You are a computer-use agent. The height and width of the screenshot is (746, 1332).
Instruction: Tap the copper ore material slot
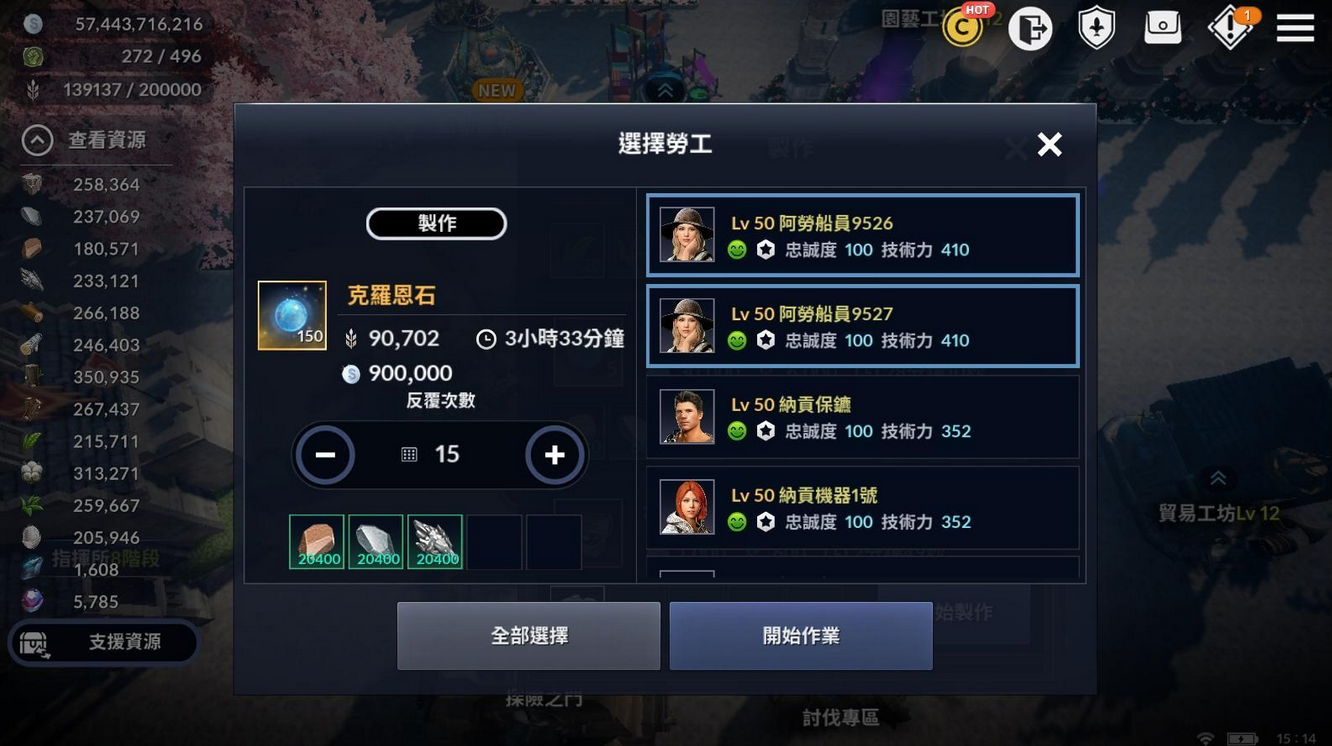(x=317, y=542)
